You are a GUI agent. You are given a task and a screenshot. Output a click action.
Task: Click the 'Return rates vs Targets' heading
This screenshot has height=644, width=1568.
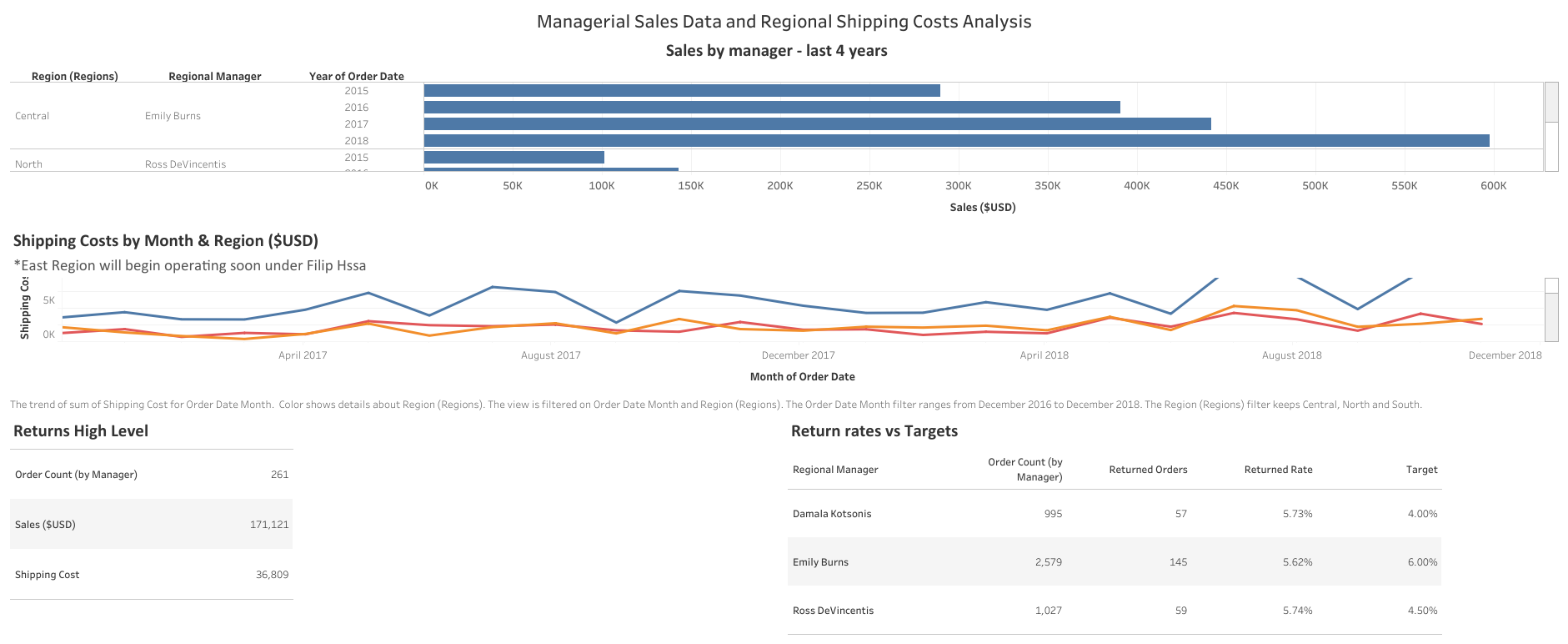pyautogui.click(x=874, y=431)
